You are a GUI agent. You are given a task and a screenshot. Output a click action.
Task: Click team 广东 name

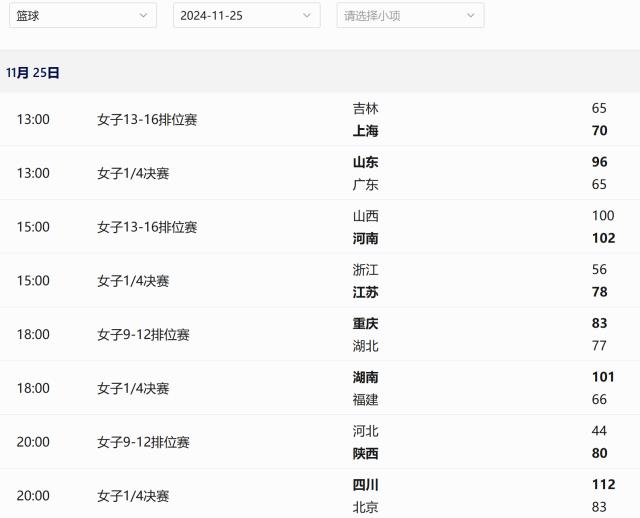click(366, 185)
